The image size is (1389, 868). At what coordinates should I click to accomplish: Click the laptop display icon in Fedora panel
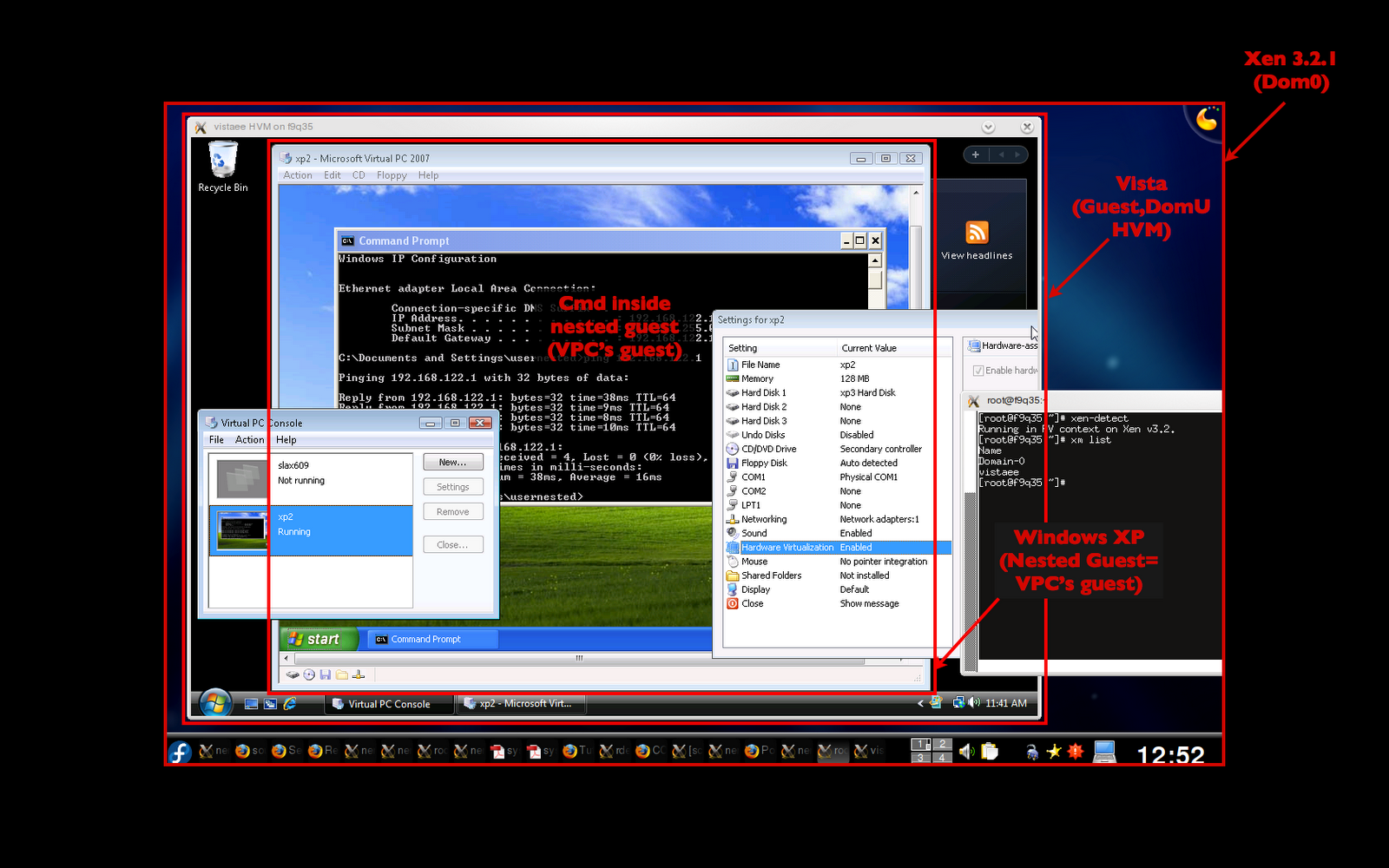coord(1104,752)
